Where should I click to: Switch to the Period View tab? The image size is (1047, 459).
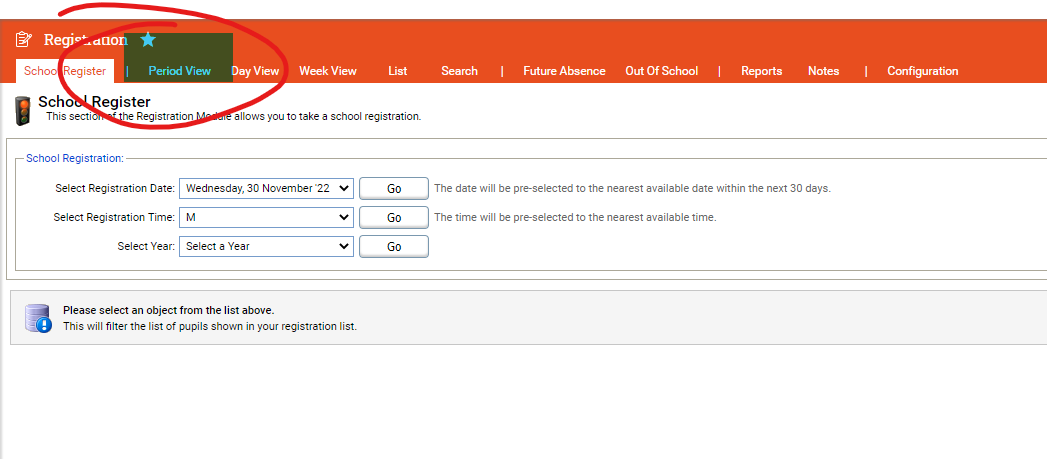180,71
